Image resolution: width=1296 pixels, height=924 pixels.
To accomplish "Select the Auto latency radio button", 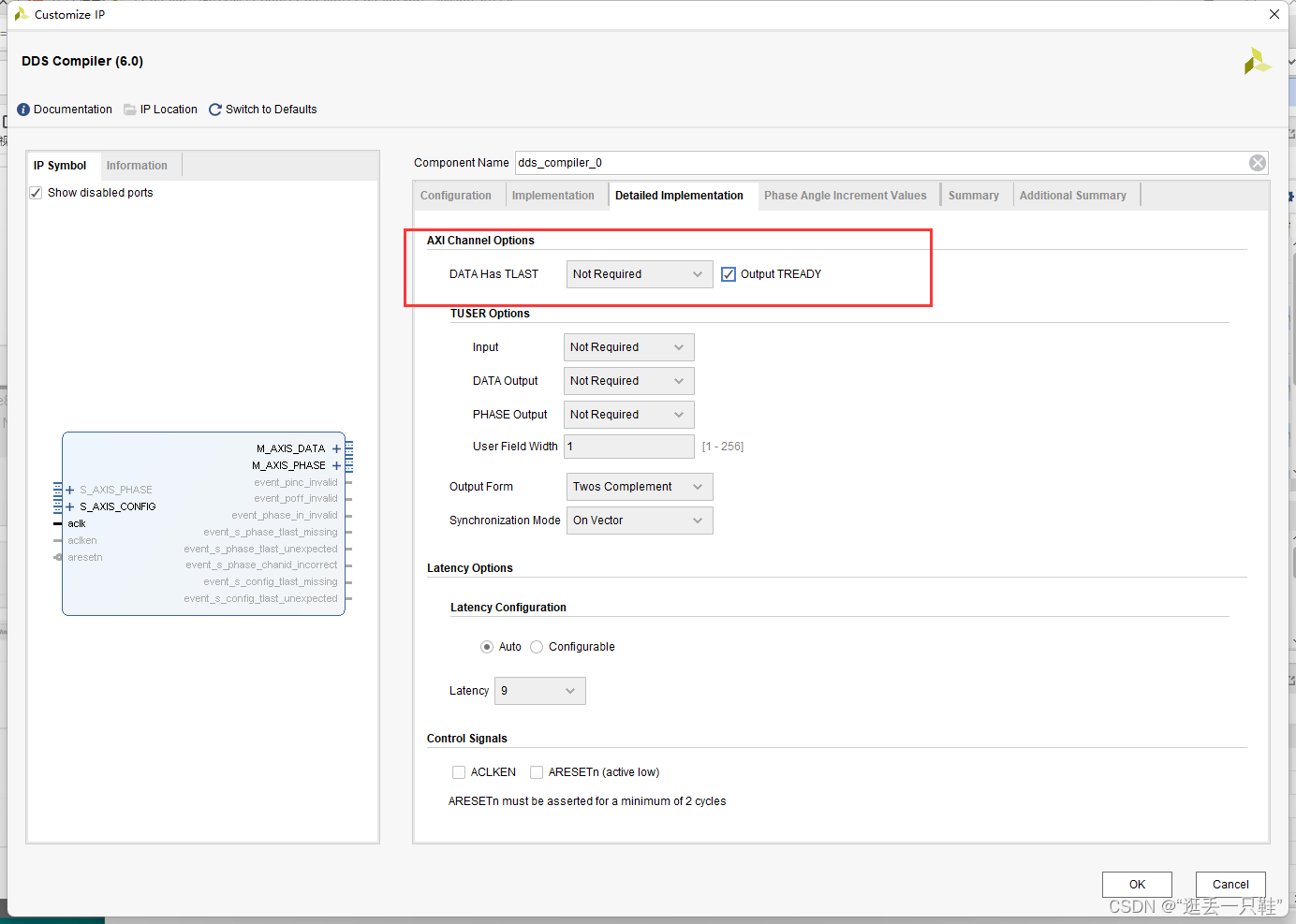I will (487, 647).
